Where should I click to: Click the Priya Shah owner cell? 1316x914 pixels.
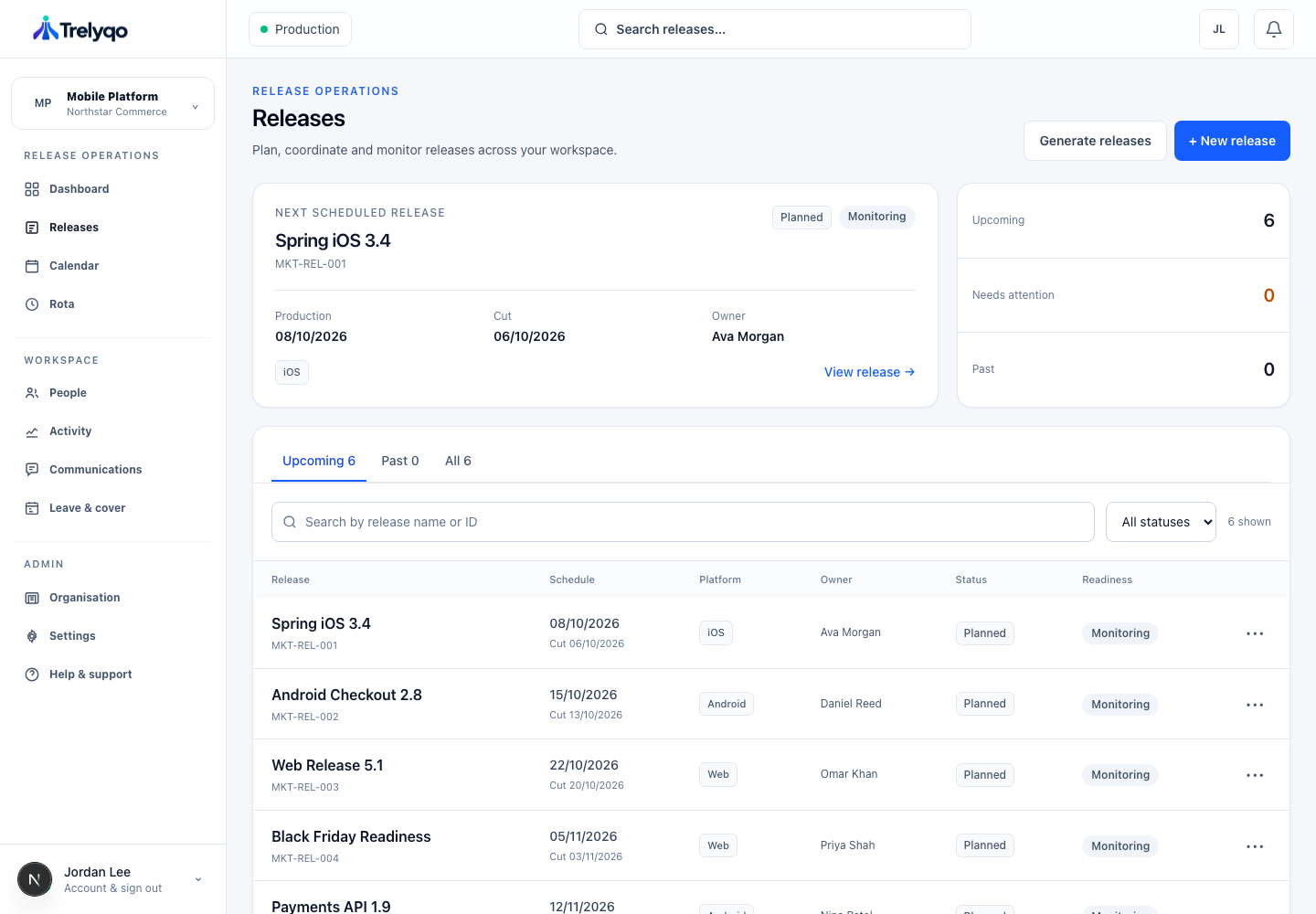pyautogui.click(x=848, y=845)
